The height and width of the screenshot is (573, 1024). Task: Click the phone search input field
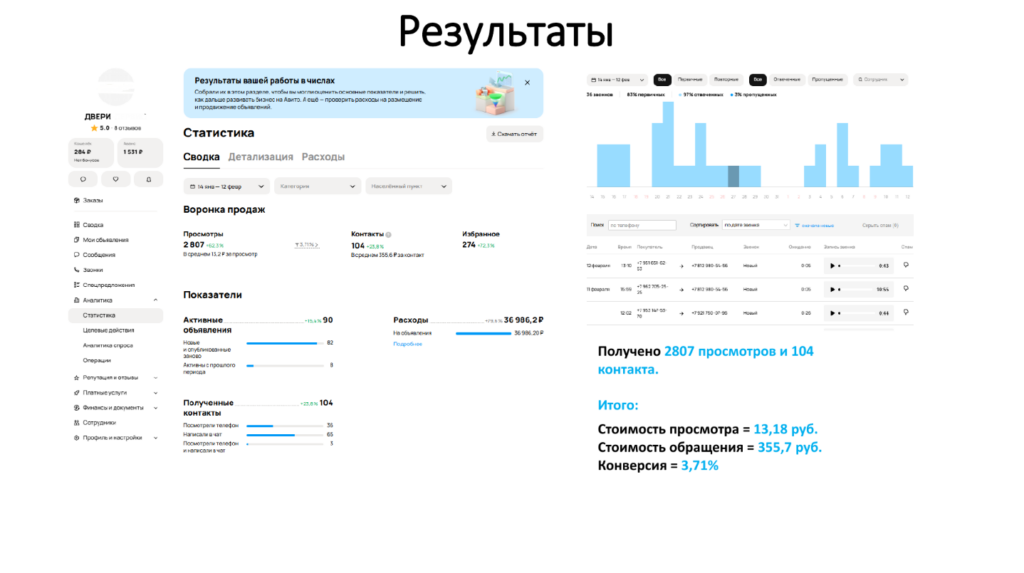click(x=642, y=225)
